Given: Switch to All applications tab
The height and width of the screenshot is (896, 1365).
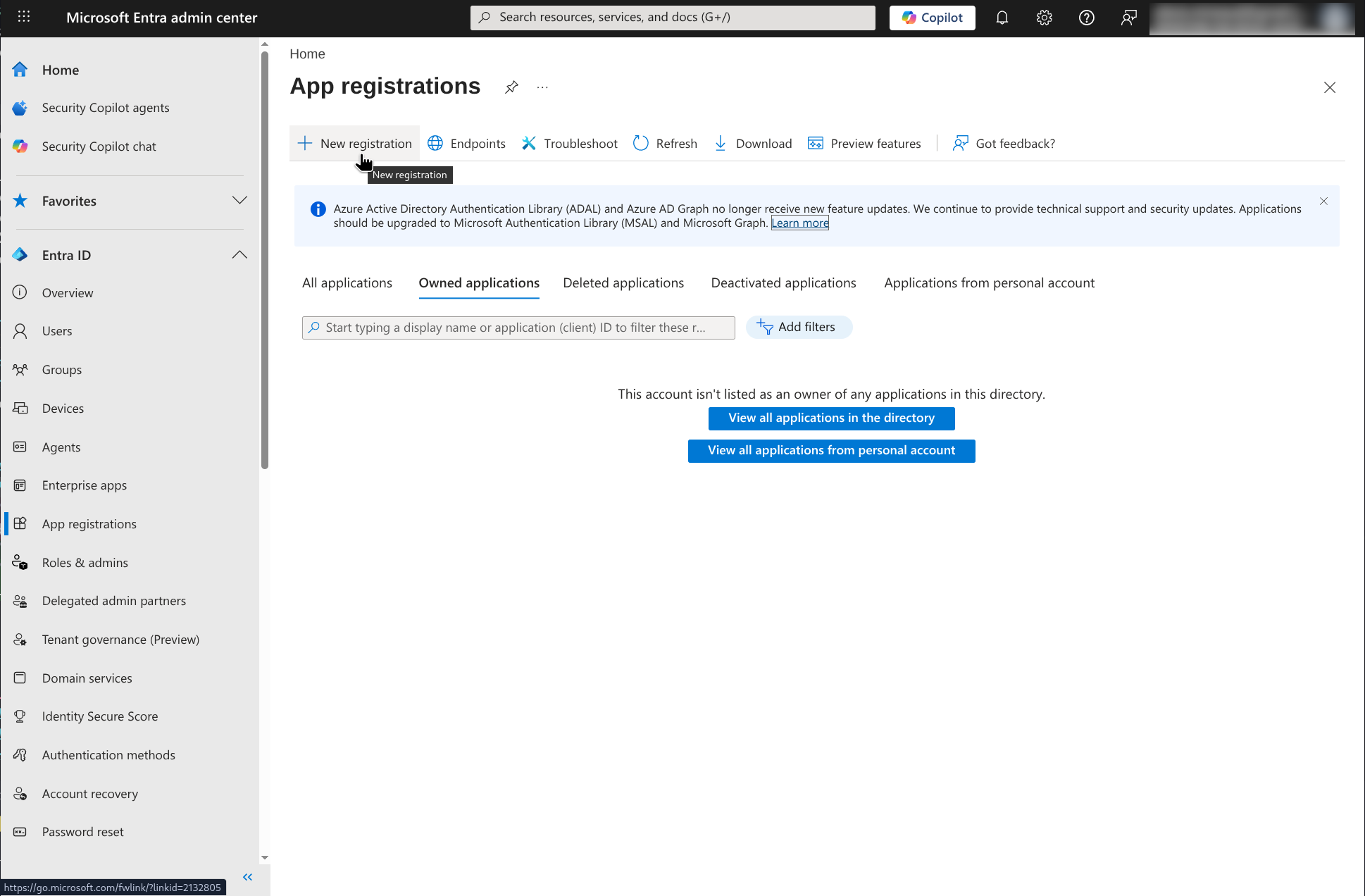Looking at the screenshot, I should [x=347, y=283].
